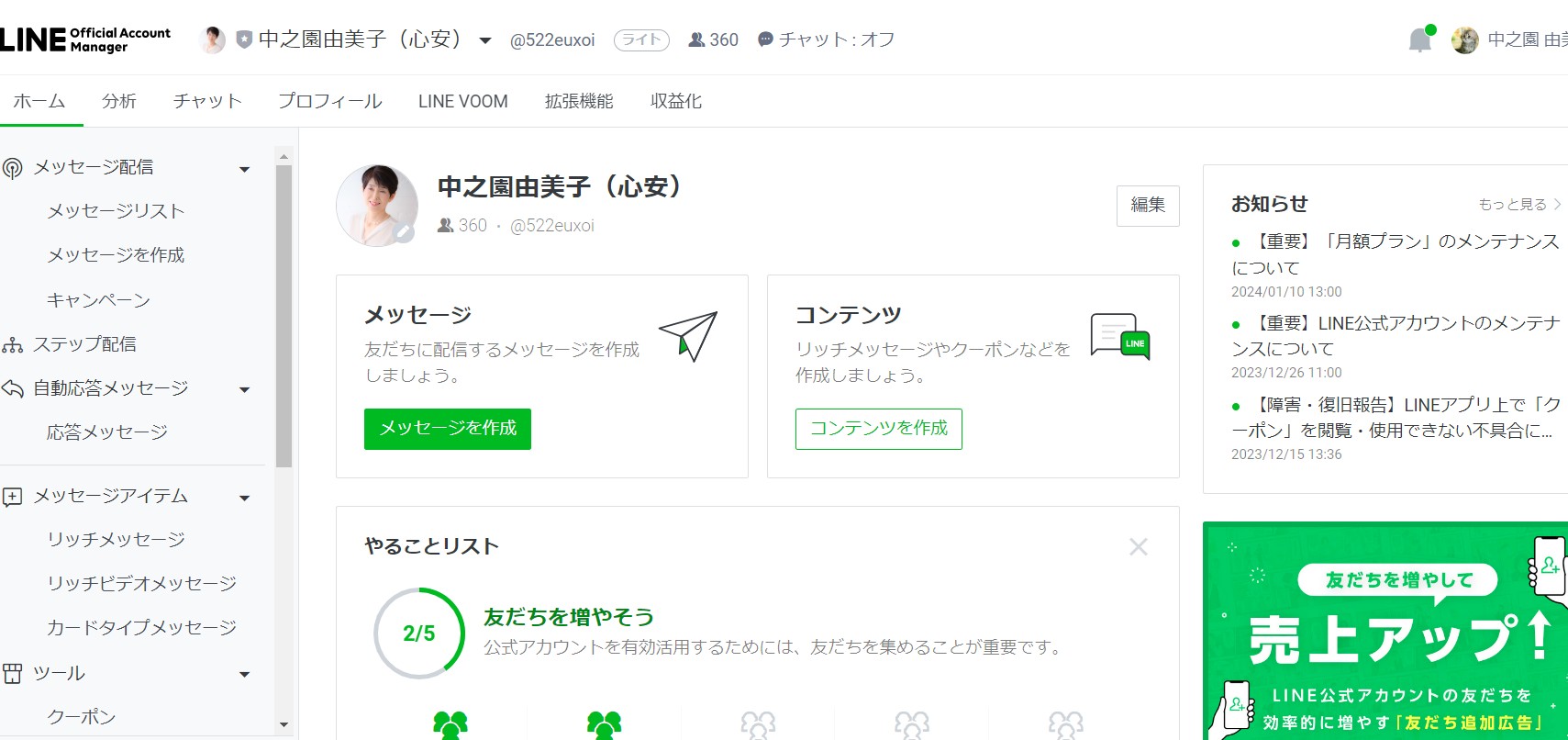
Task: Click the fifth gray clover step icon
Action: tap(1066, 725)
